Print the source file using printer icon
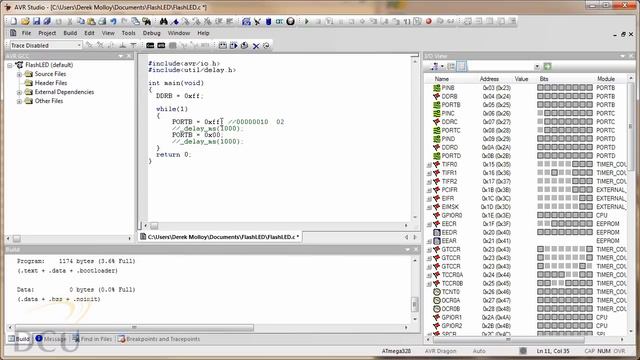Image resolution: width=640 pixels, height=360 pixels. [x=102, y=21]
